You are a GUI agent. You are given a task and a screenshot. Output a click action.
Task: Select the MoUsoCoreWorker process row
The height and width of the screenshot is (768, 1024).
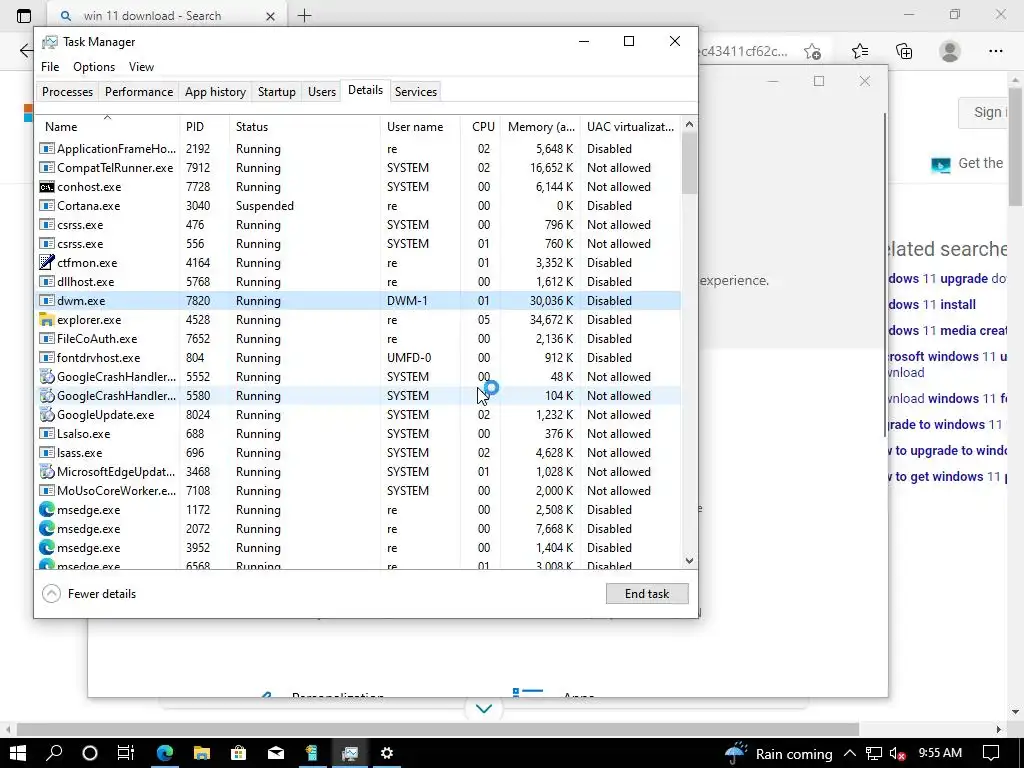359,490
